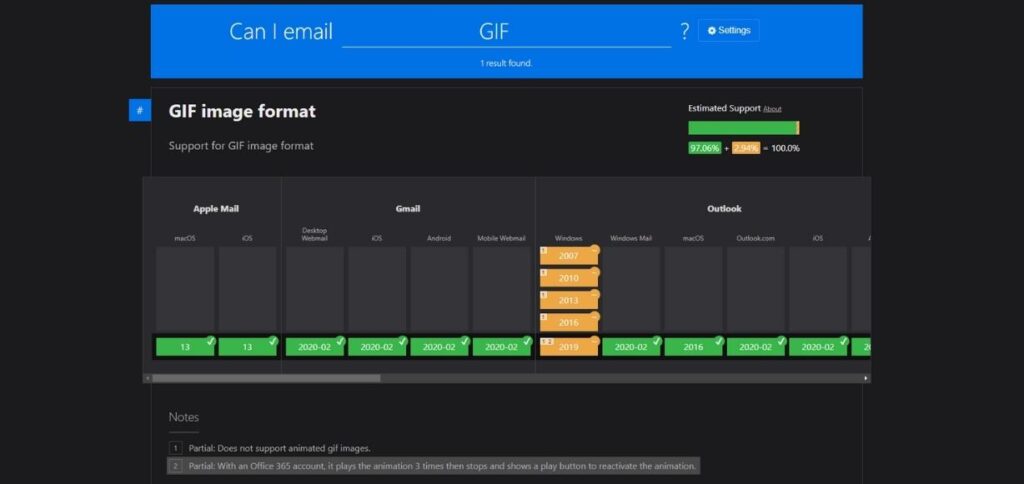The height and width of the screenshot is (484, 1024).
Task: Click the scrollbar right arrow
Action: [x=866, y=378]
